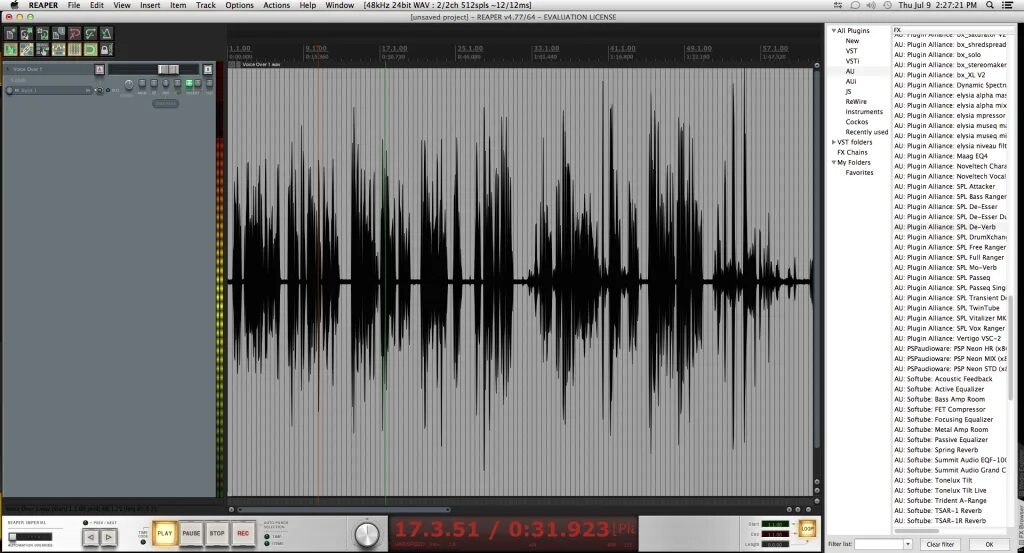Image resolution: width=1024 pixels, height=553 pixels.
Task: Select AU: Plugin Alliance: SPL De-Verb
Action: (x=945, y=227)
